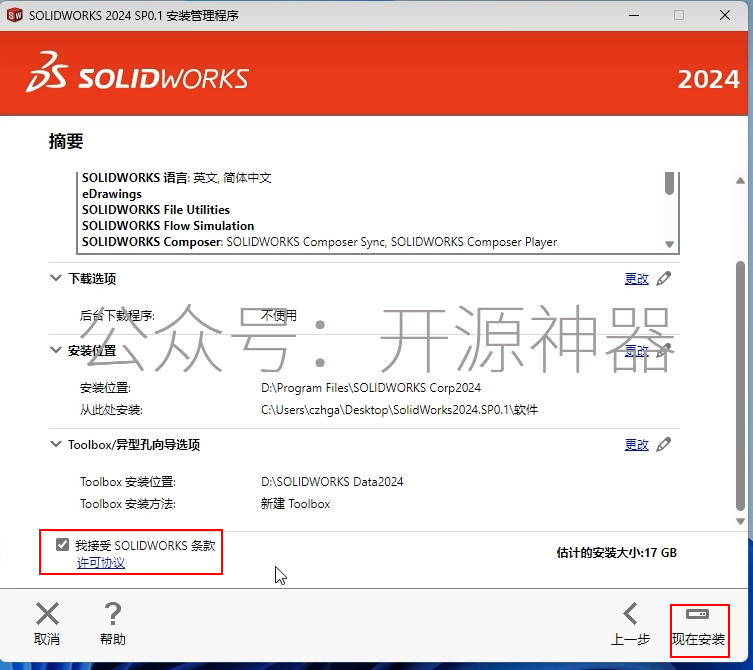Click product list scrollbar down arrow
Image resolution: width=753 pixels, height=670 pixels.
point(669,244)
